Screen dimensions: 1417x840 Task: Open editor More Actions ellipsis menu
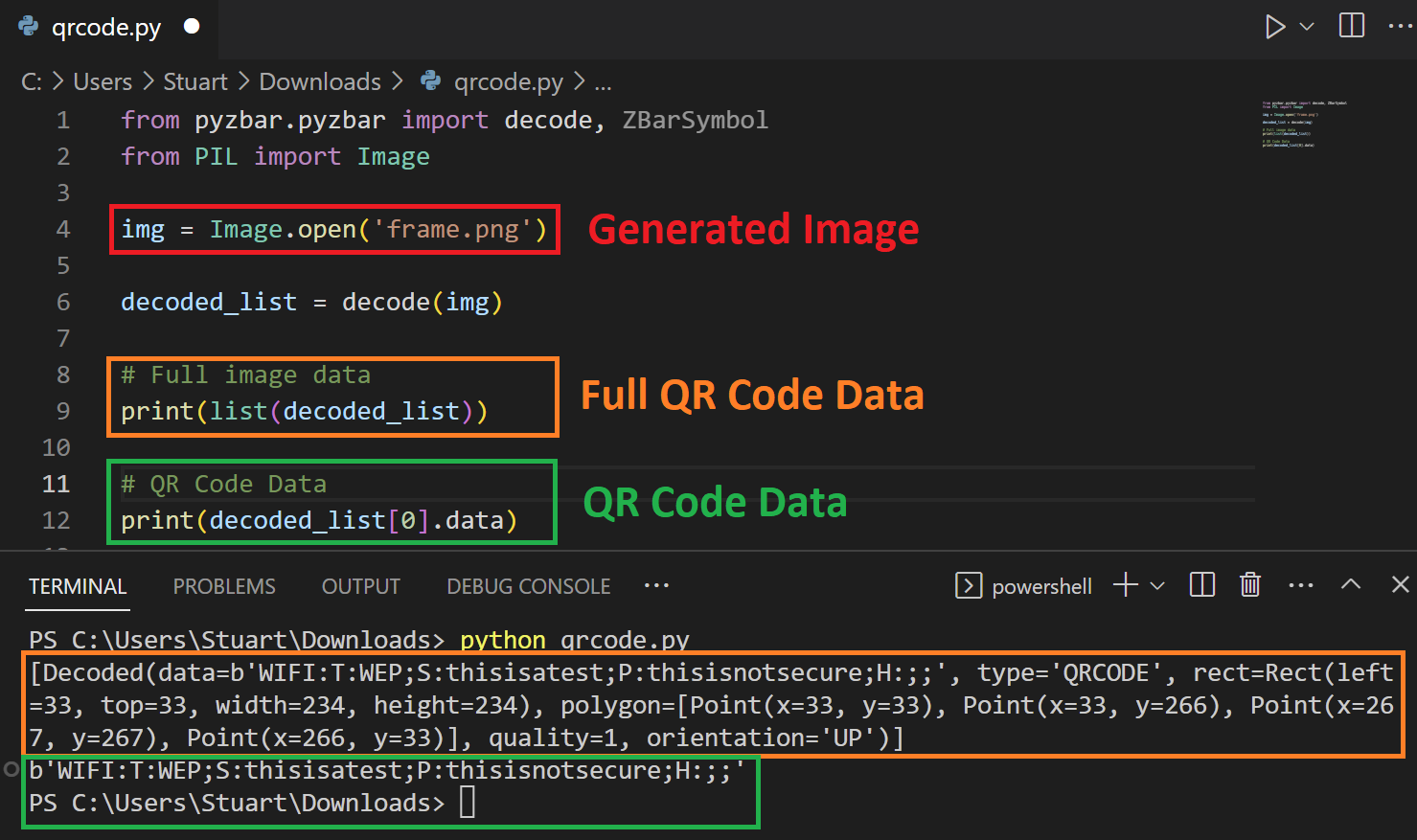tap(1399, 26)
